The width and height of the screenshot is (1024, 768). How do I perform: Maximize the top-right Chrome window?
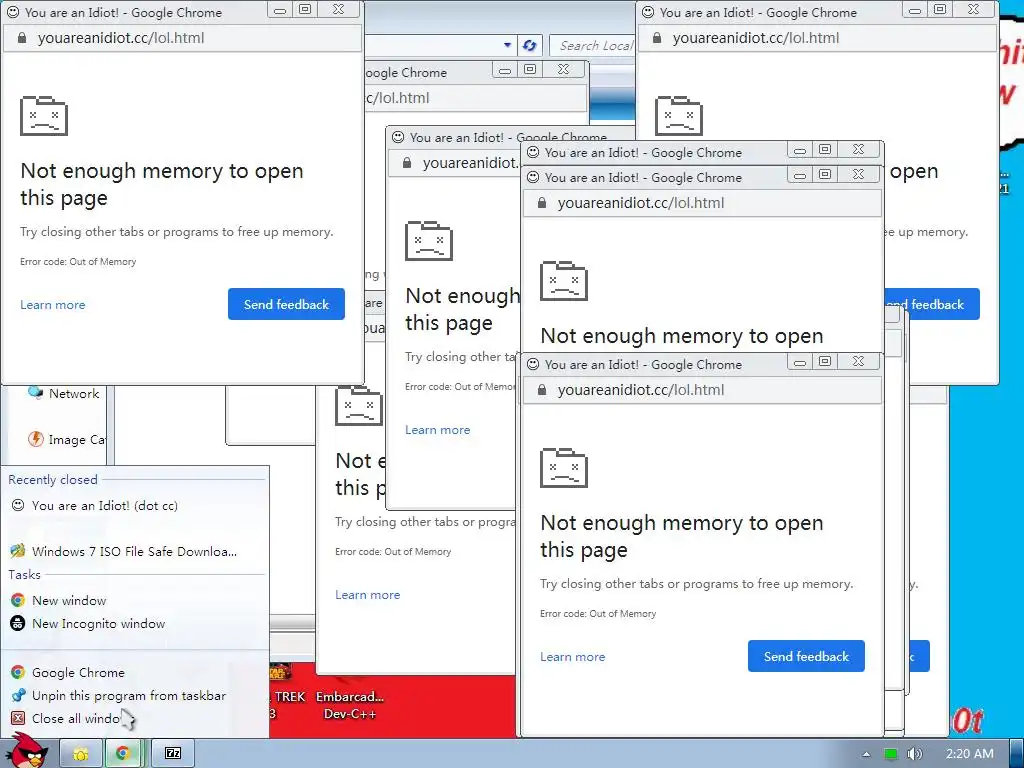[940, 10]
